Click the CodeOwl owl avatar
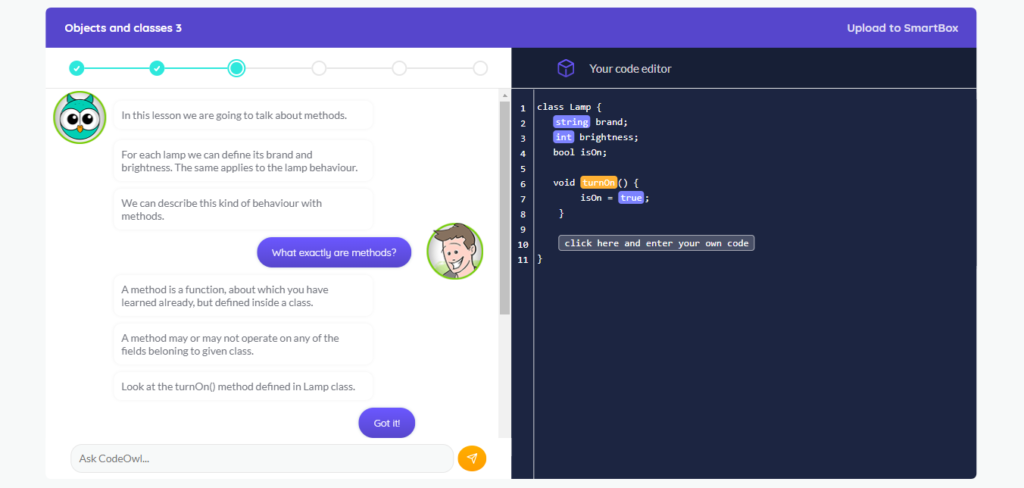1024x488 pixels. [x=78, y=118]
